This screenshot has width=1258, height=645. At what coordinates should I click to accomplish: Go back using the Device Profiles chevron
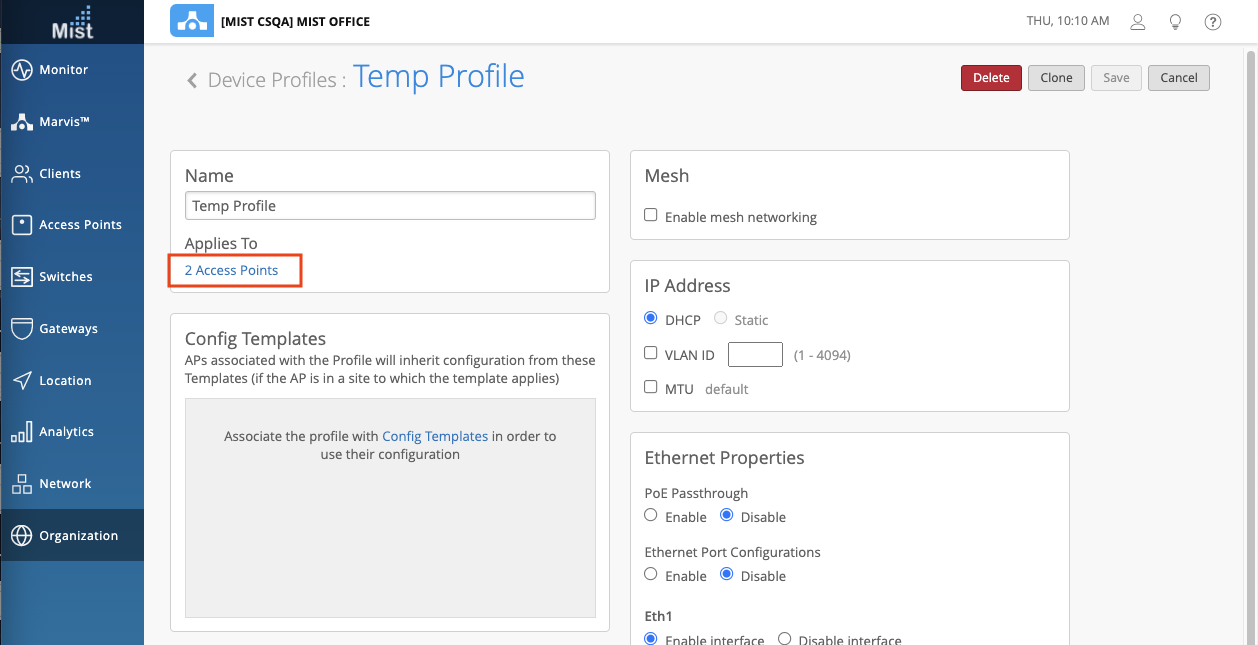click(x=192, y=80)
